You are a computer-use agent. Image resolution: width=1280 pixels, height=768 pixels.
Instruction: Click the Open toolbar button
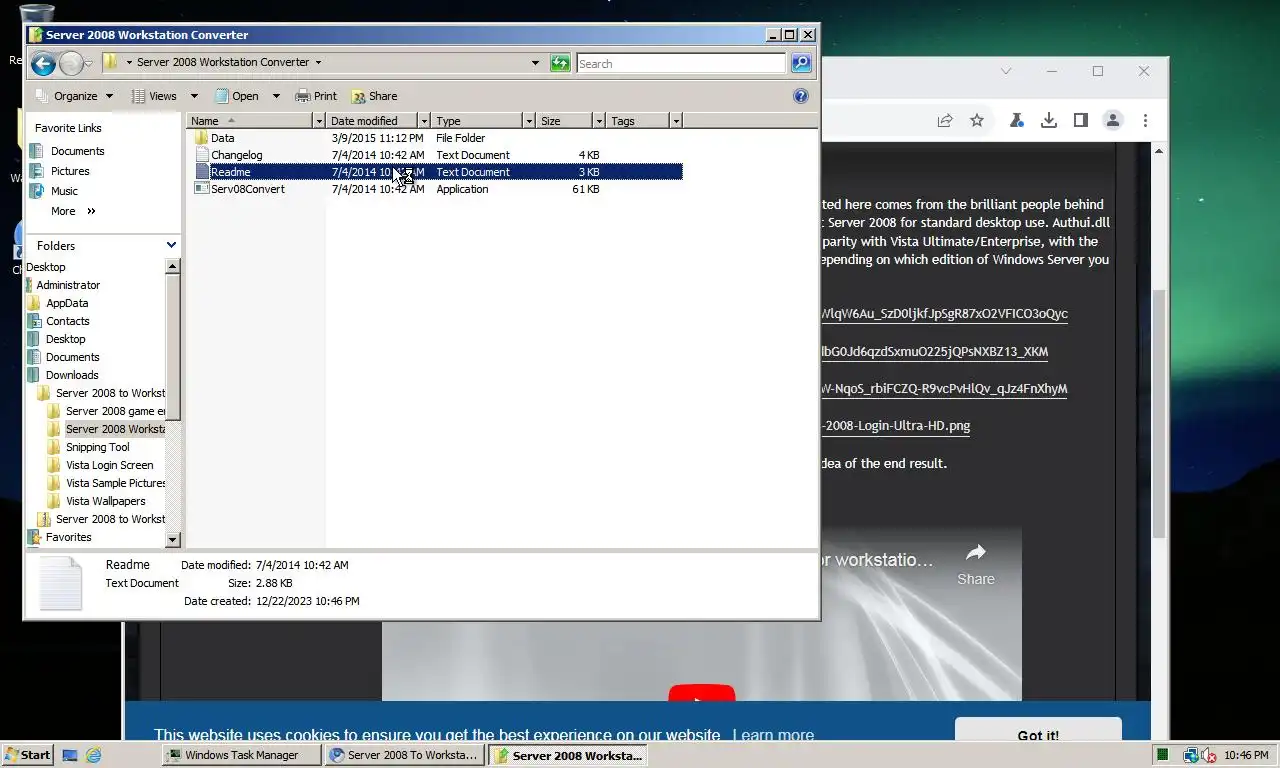[237, 96]
